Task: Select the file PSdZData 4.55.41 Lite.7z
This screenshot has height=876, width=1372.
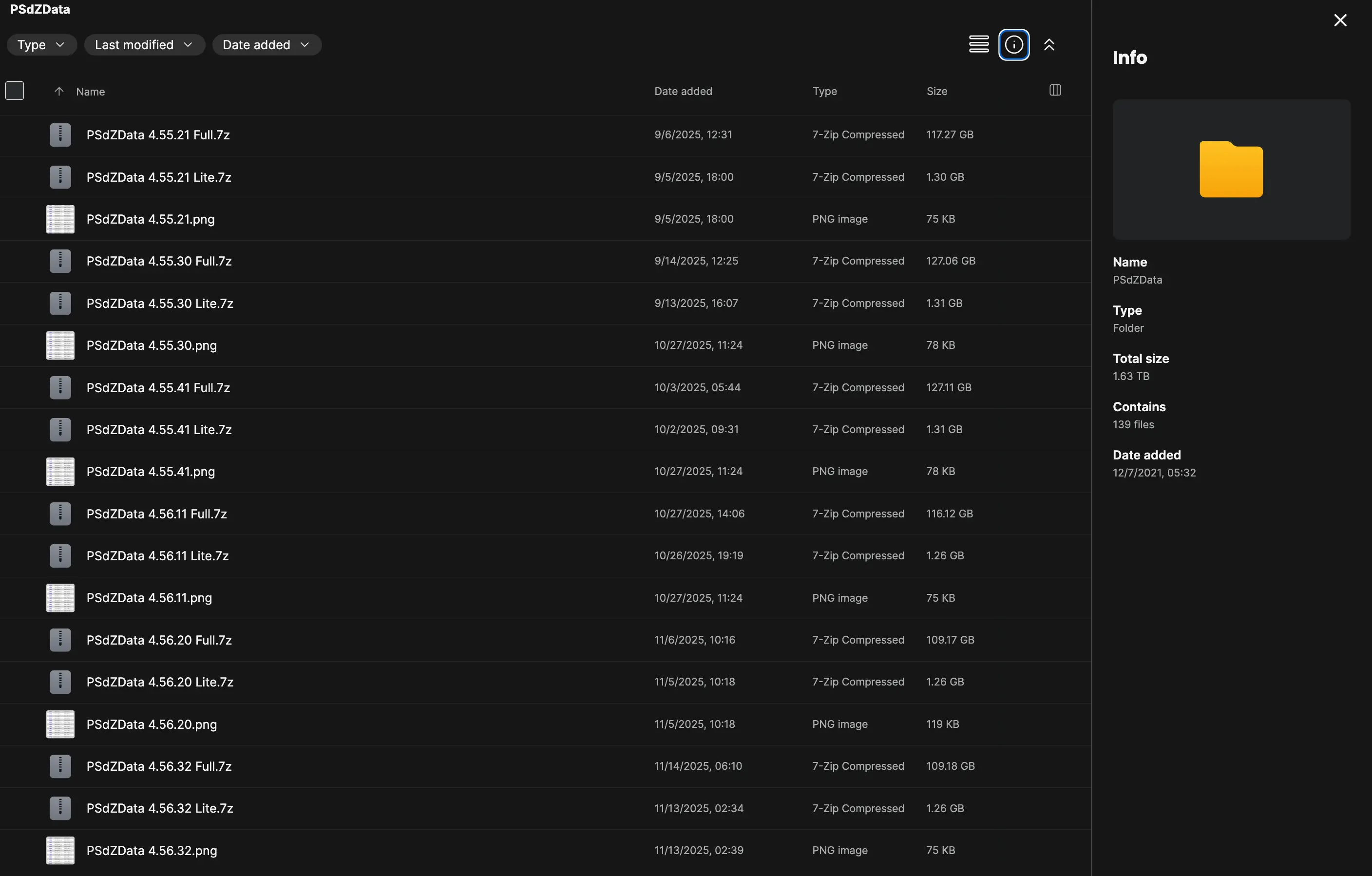Action: 159,429
